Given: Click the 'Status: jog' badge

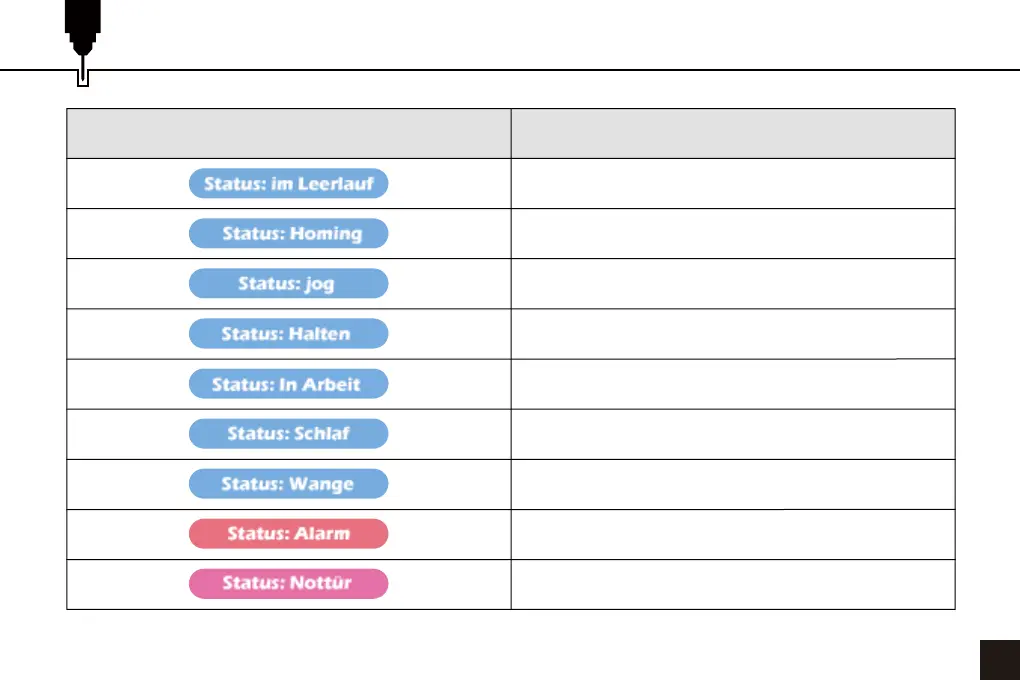Looking at the screenshot, I should (288, 284).
